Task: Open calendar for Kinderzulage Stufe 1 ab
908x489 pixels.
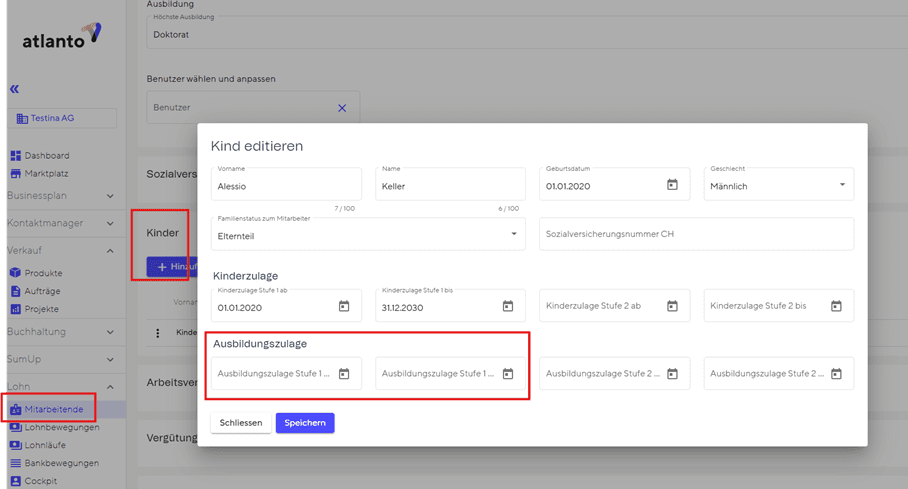Action: [344, 306]
